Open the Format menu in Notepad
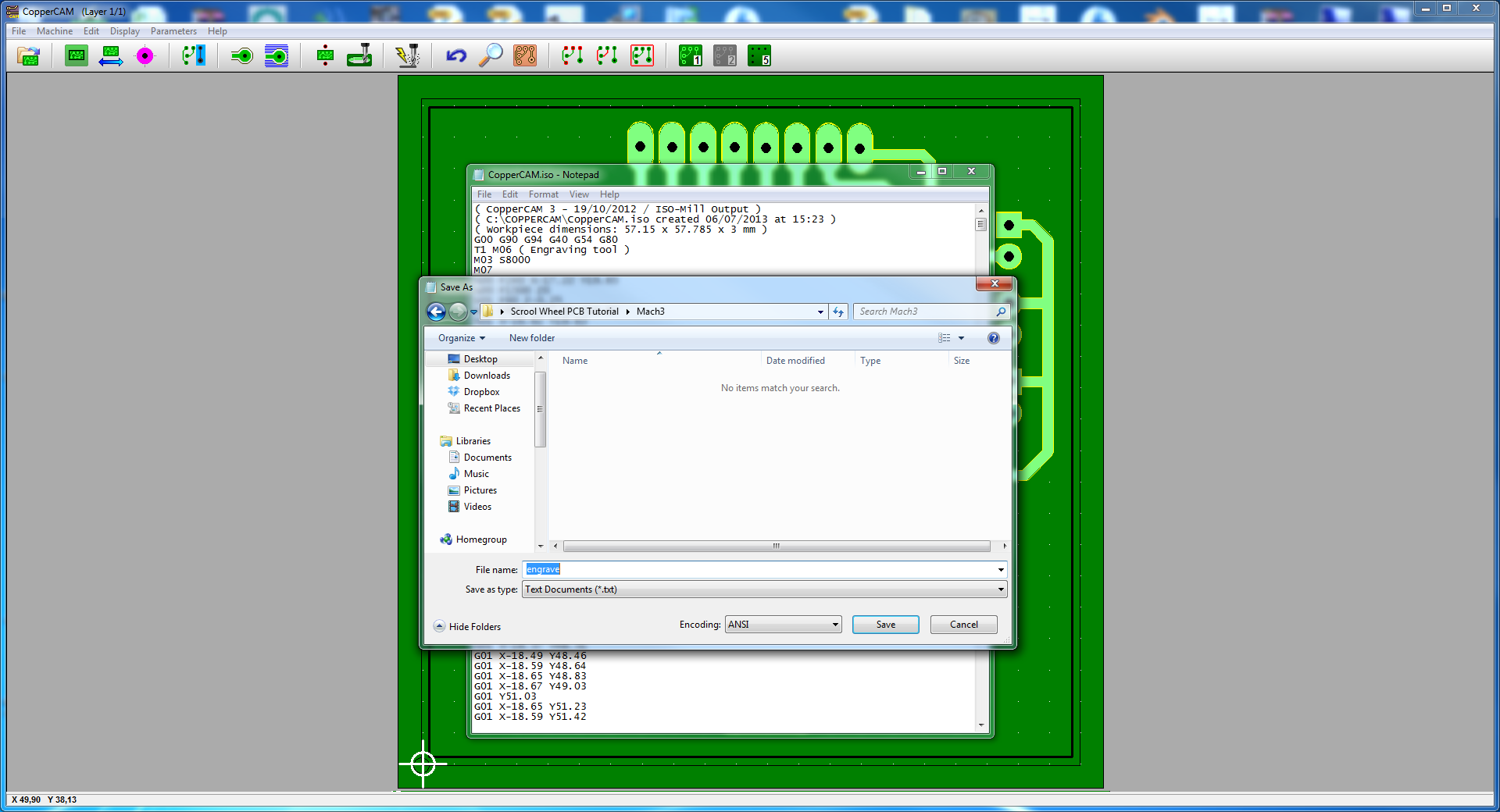1500x812 pixels. tap(544, 194)
